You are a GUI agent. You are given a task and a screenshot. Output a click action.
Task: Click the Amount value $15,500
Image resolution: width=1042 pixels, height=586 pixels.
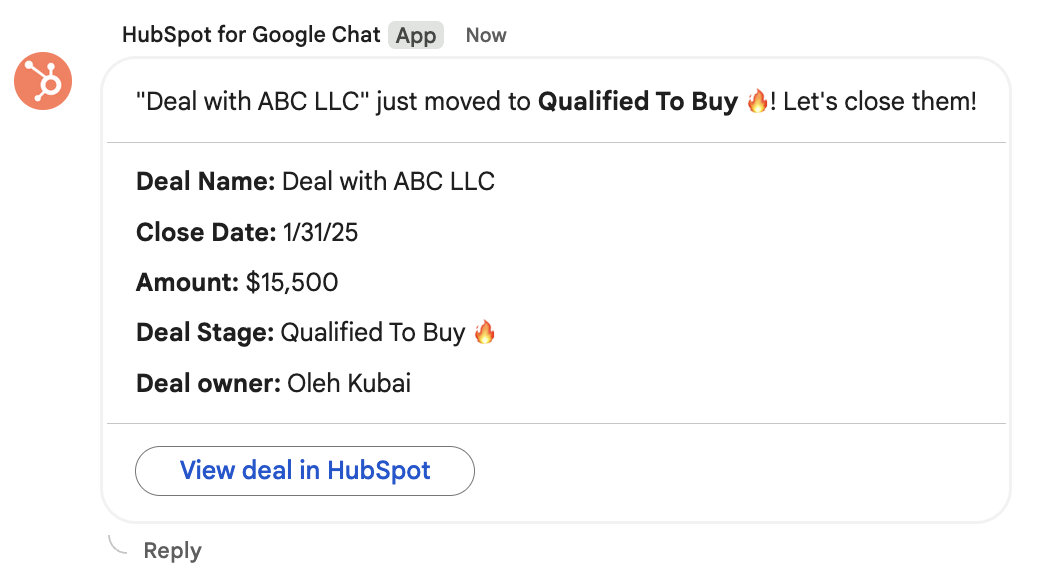[292, 283]
